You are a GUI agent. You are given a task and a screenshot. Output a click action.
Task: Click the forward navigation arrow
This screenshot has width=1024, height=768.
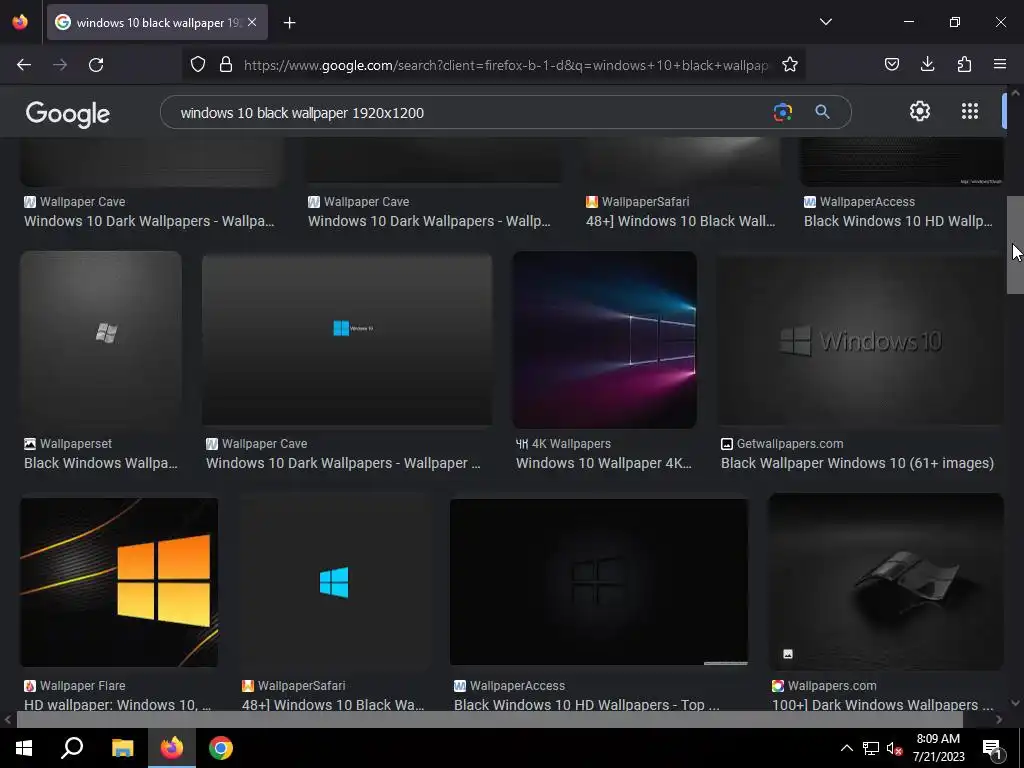coord(60,65)
